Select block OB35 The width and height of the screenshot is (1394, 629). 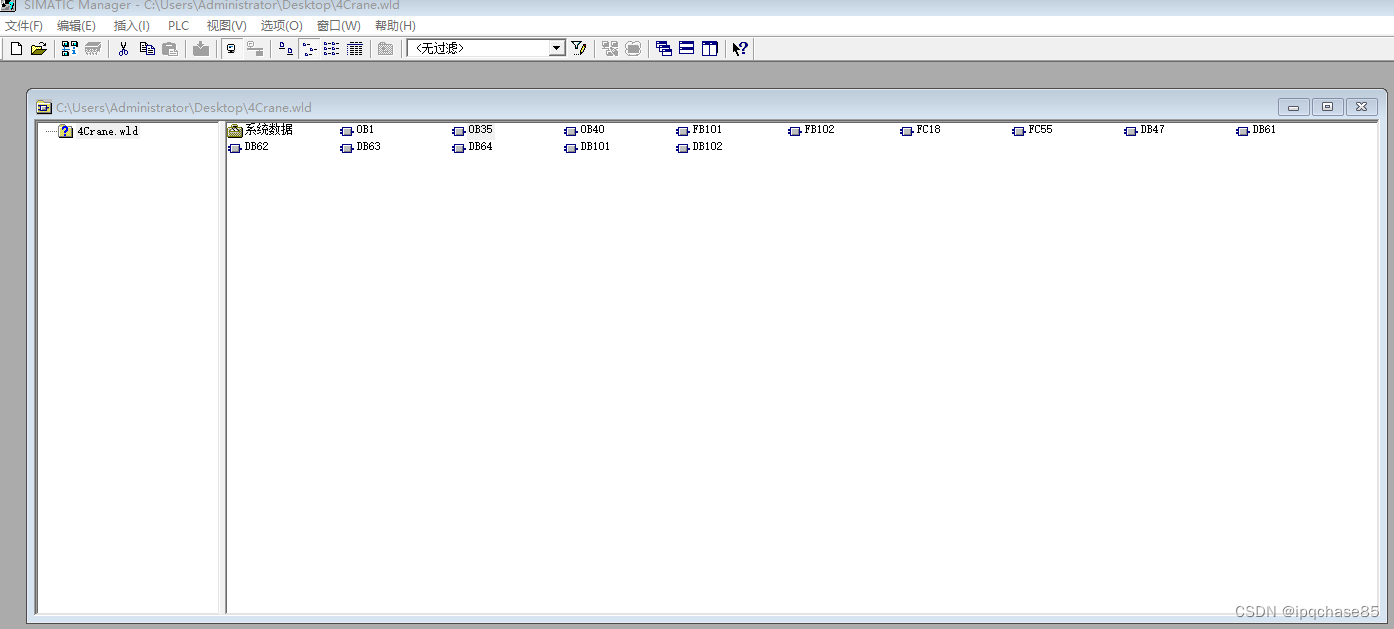(473, 130)
